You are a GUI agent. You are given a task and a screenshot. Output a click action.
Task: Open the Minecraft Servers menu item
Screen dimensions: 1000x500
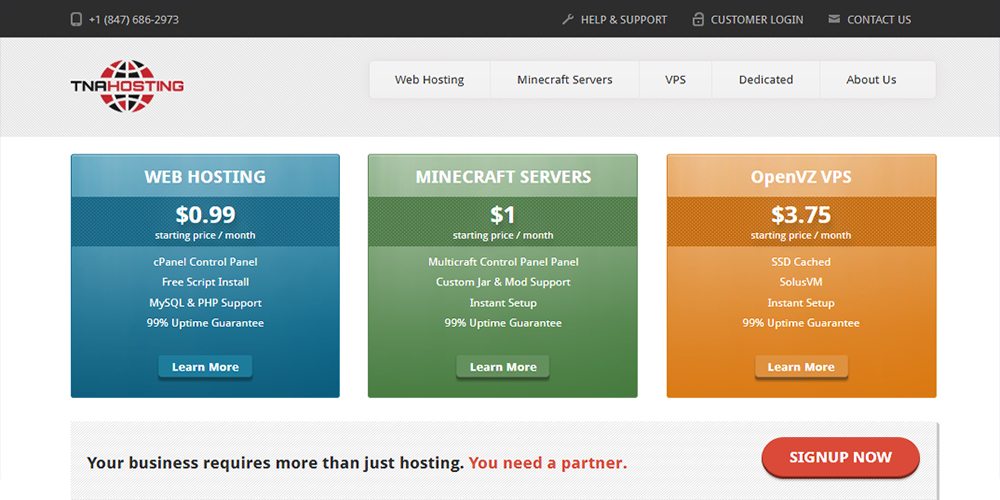click(x=564, y=80)
